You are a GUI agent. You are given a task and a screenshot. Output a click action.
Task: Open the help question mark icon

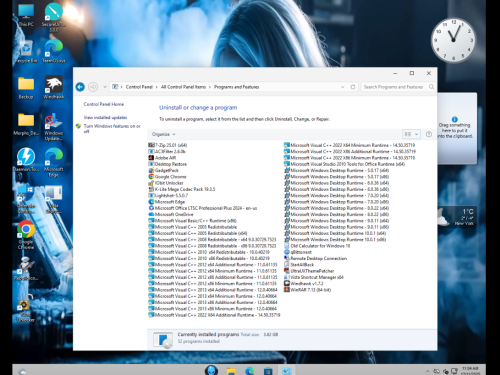tap(429, 134)
